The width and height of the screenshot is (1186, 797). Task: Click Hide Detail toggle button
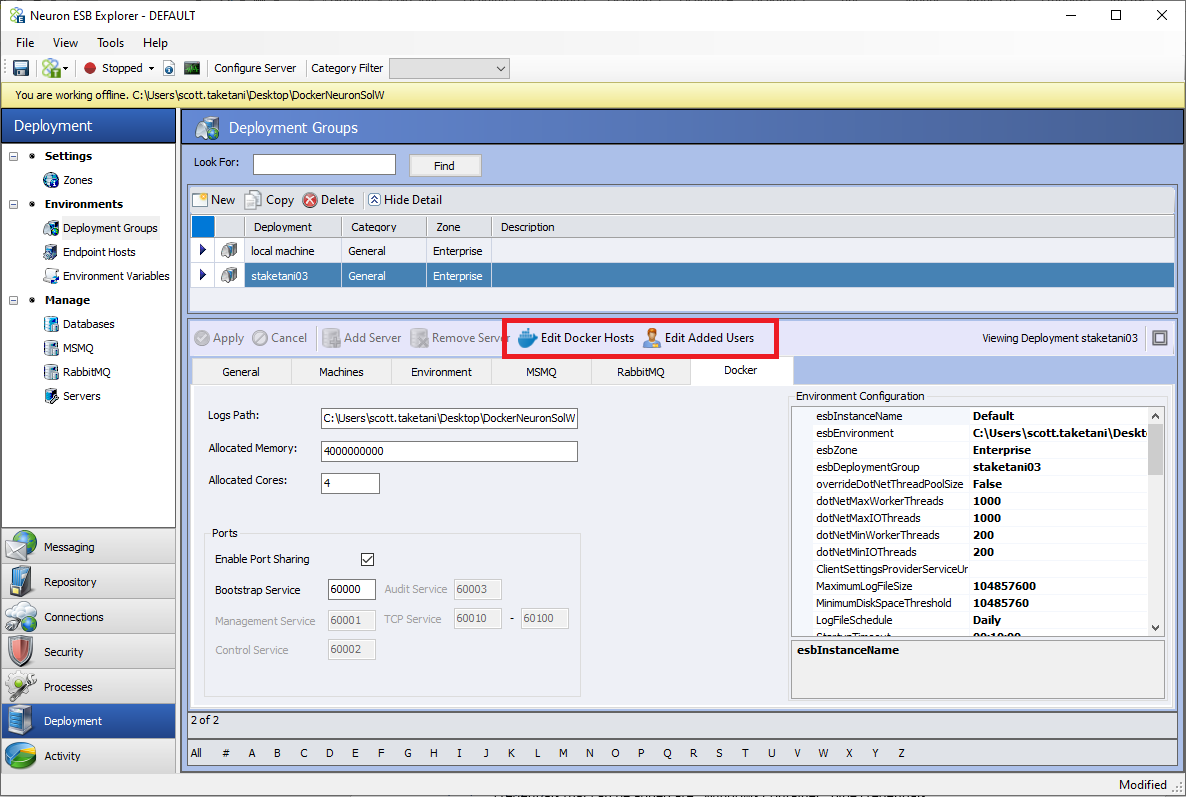405,200
